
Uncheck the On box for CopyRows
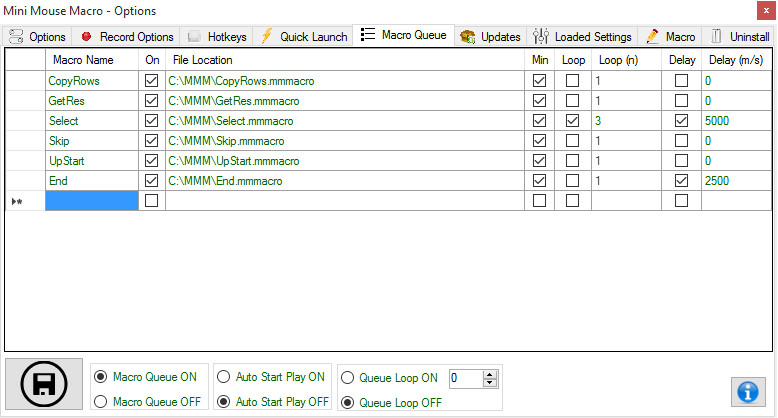(x=151, y=81)
